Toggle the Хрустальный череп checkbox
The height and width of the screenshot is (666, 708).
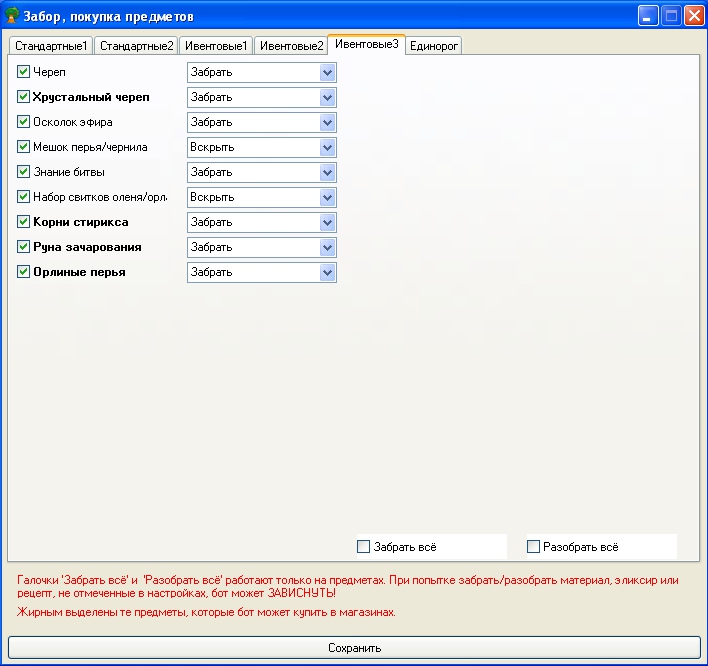24,97
